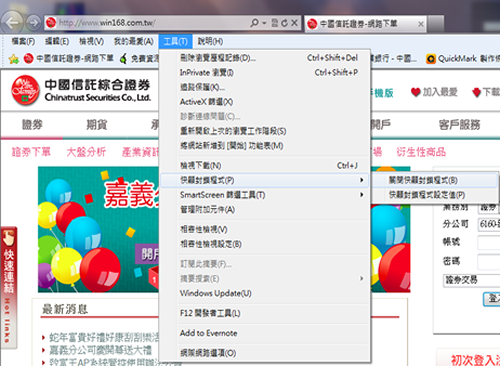
Task: Open the 說明(H) menu
Action: coord(210,41)
